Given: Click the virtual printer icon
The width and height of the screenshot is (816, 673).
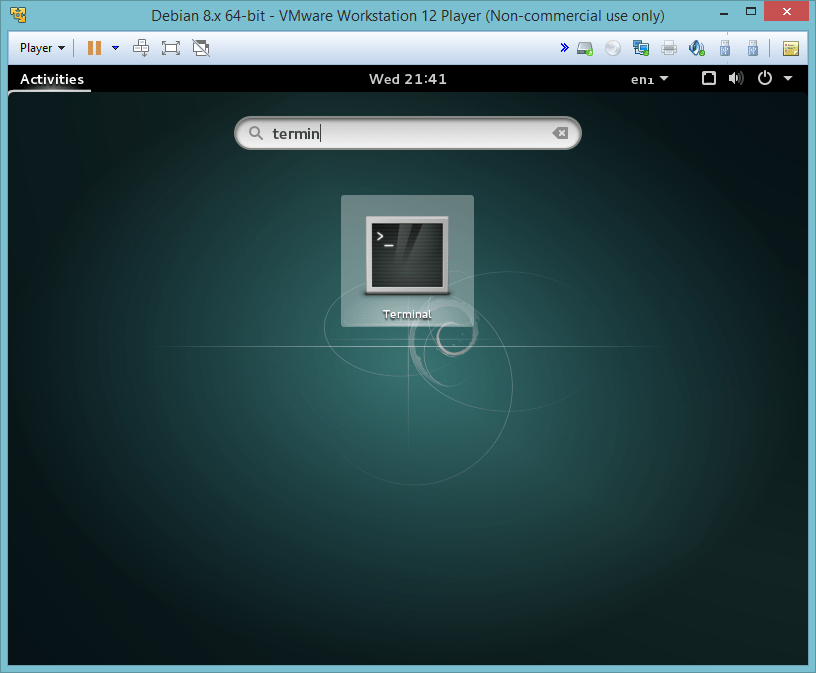Looking at the screenshot, I should click(668, 47).
